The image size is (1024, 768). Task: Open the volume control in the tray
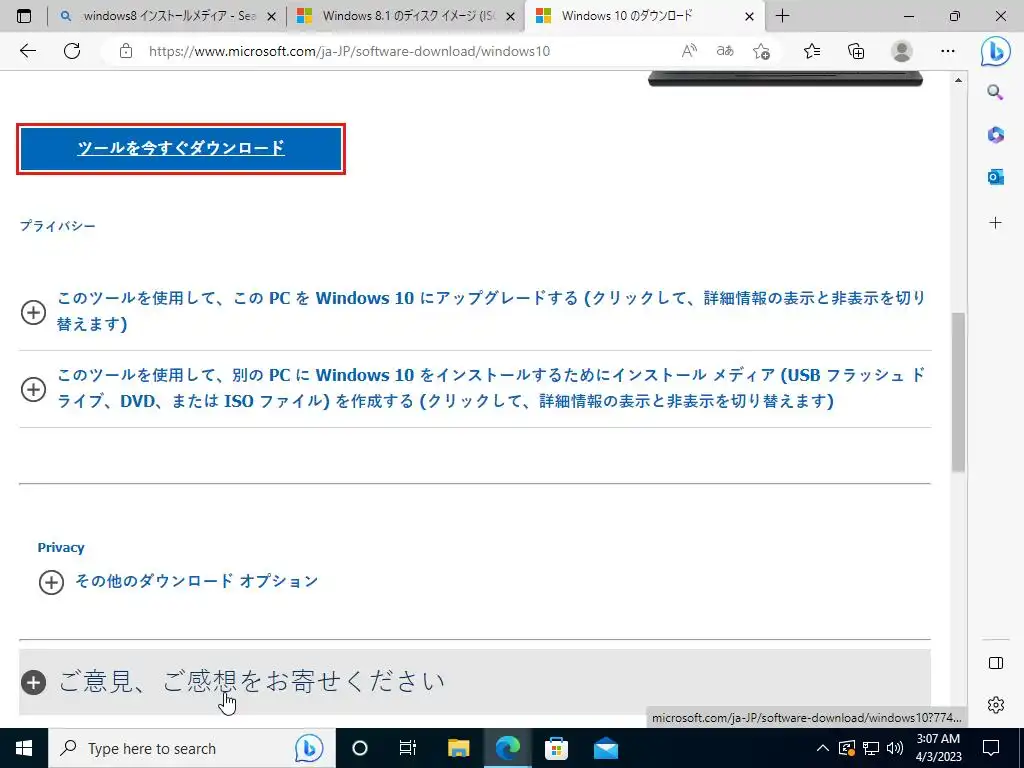click(895, 748)
